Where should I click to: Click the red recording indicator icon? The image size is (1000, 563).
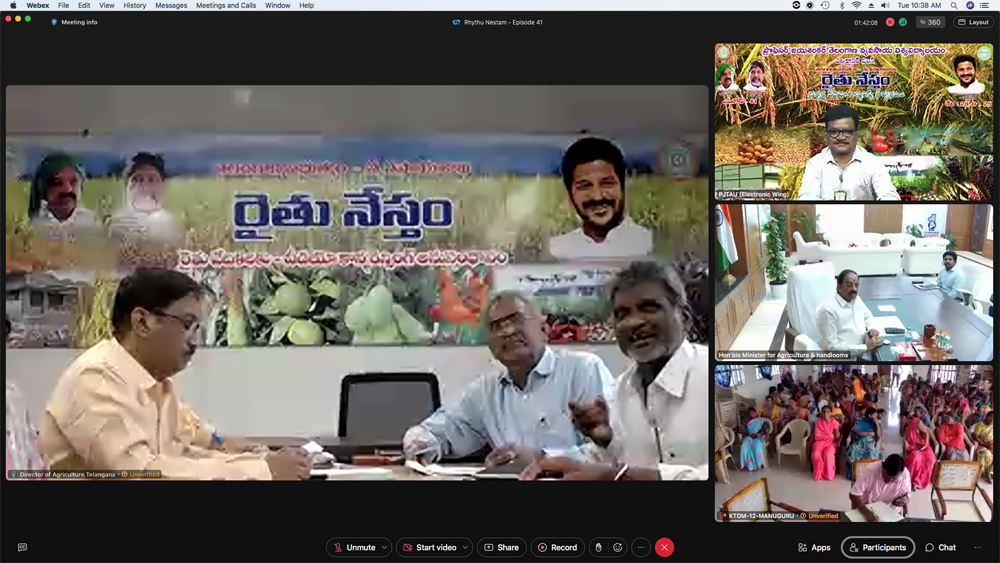point(890,22)
